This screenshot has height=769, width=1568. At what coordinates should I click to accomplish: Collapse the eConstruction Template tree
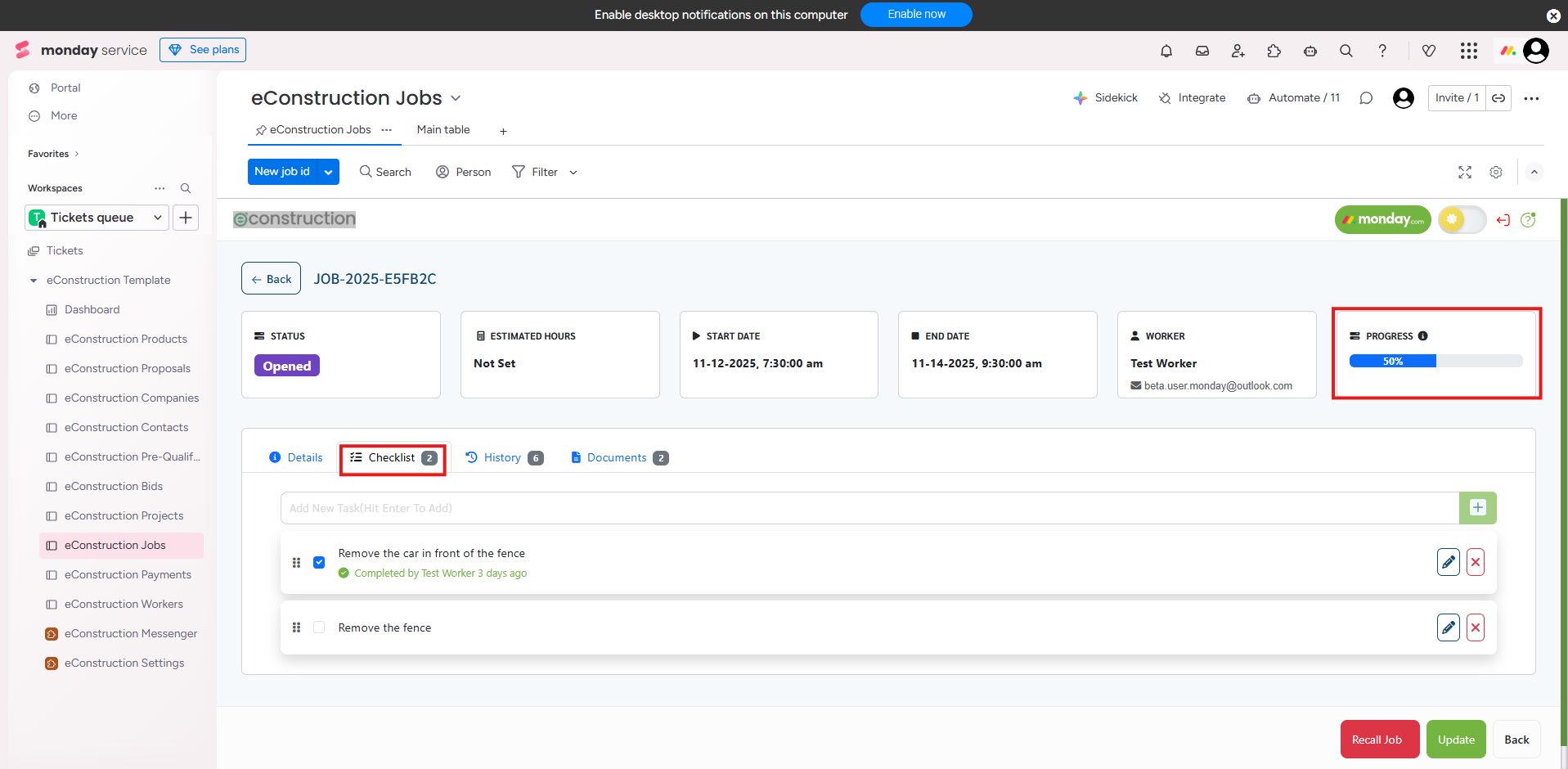(34, 281)
